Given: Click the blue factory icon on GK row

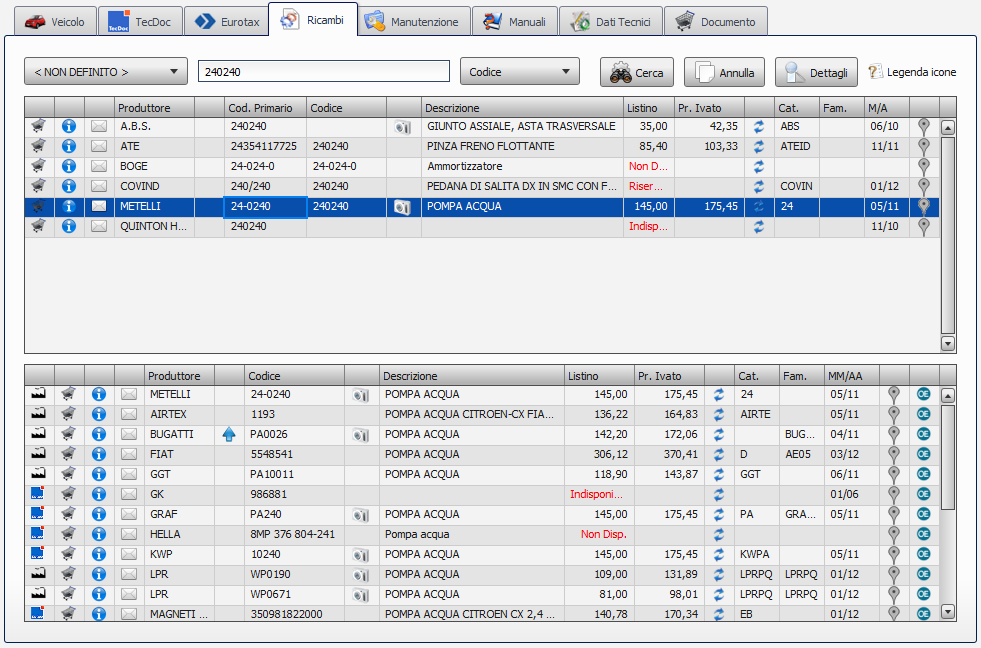Looking at the screenshot, I should coord(38,494).
